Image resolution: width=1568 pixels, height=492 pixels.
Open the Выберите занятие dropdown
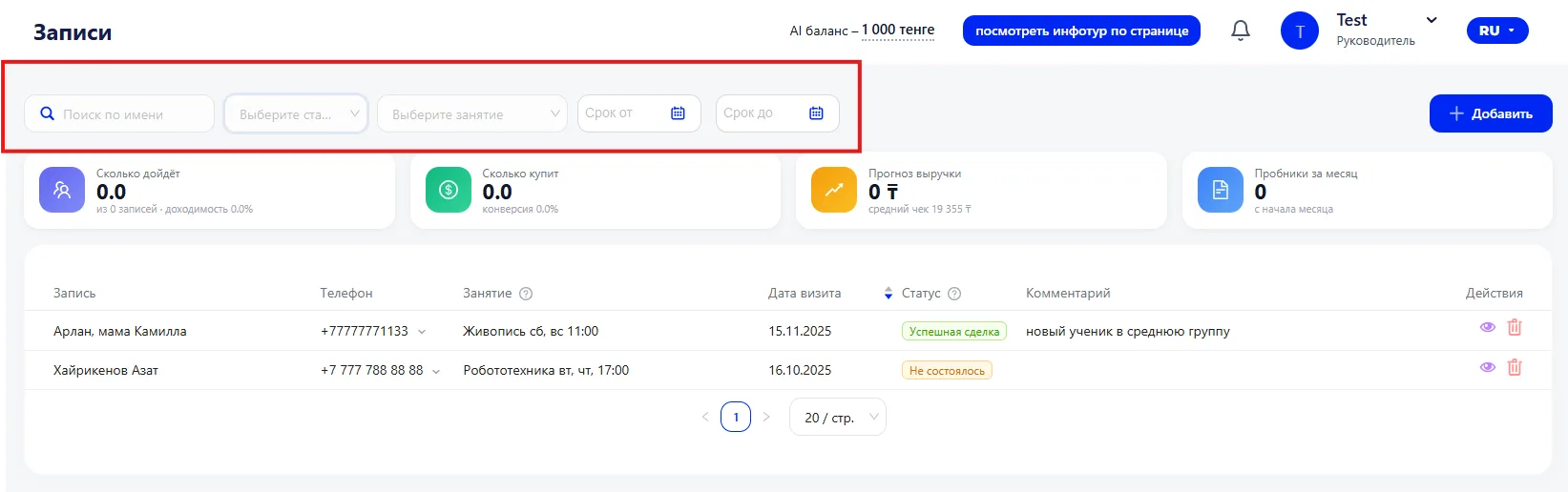pyautogui.click(x=472, y=113)
